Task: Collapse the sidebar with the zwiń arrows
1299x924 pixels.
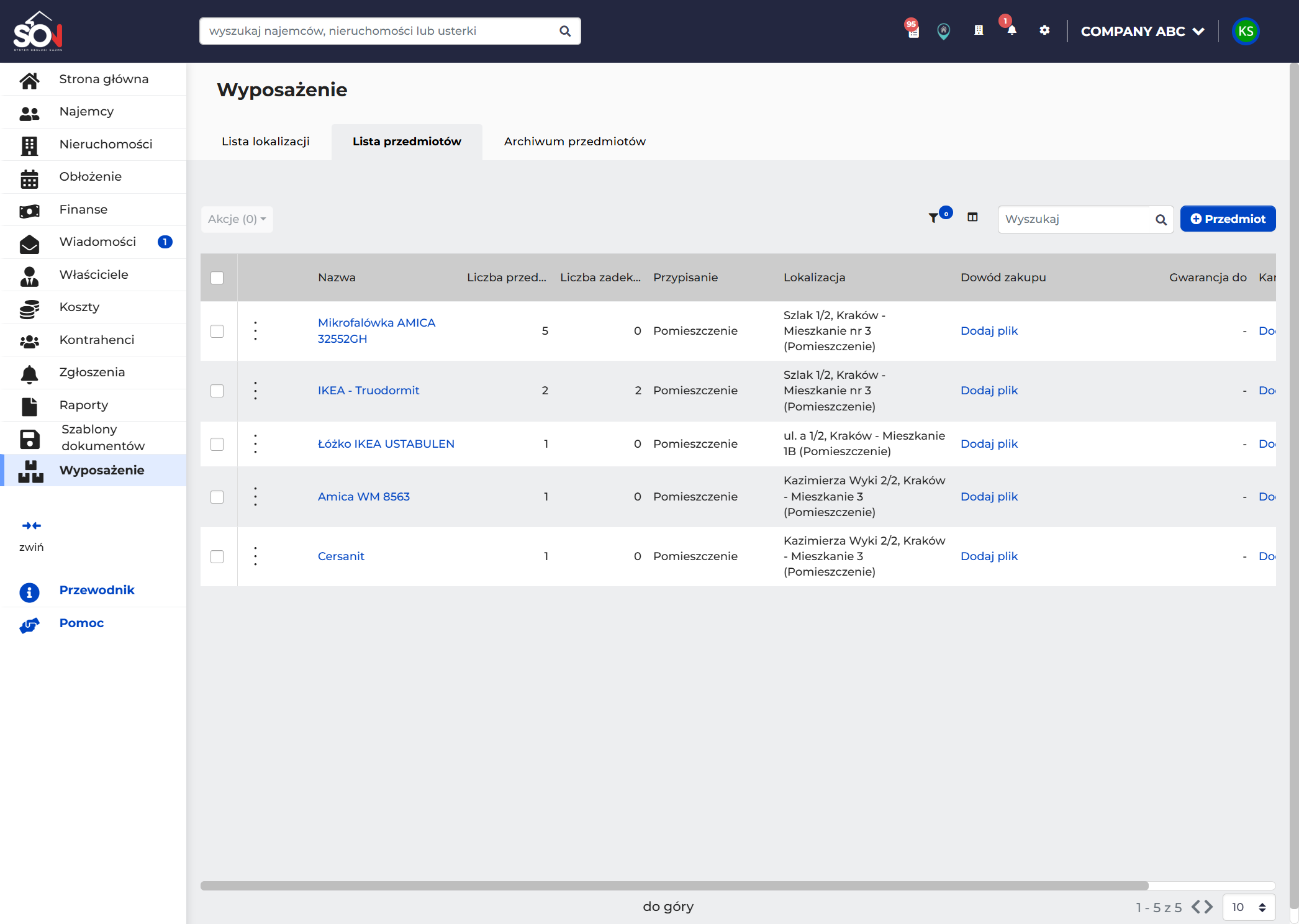Action: [31, 525]
